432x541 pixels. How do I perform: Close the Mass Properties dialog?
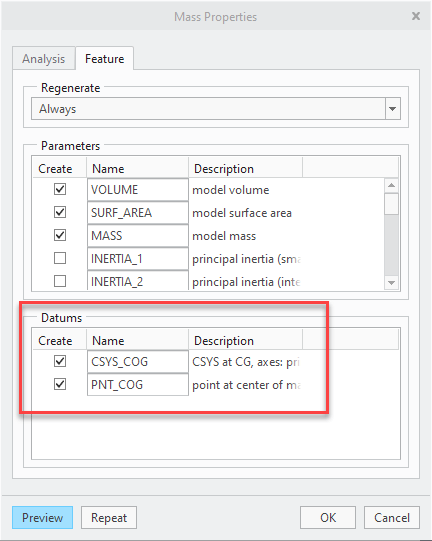pyautogui.click(x=416, y=16)
